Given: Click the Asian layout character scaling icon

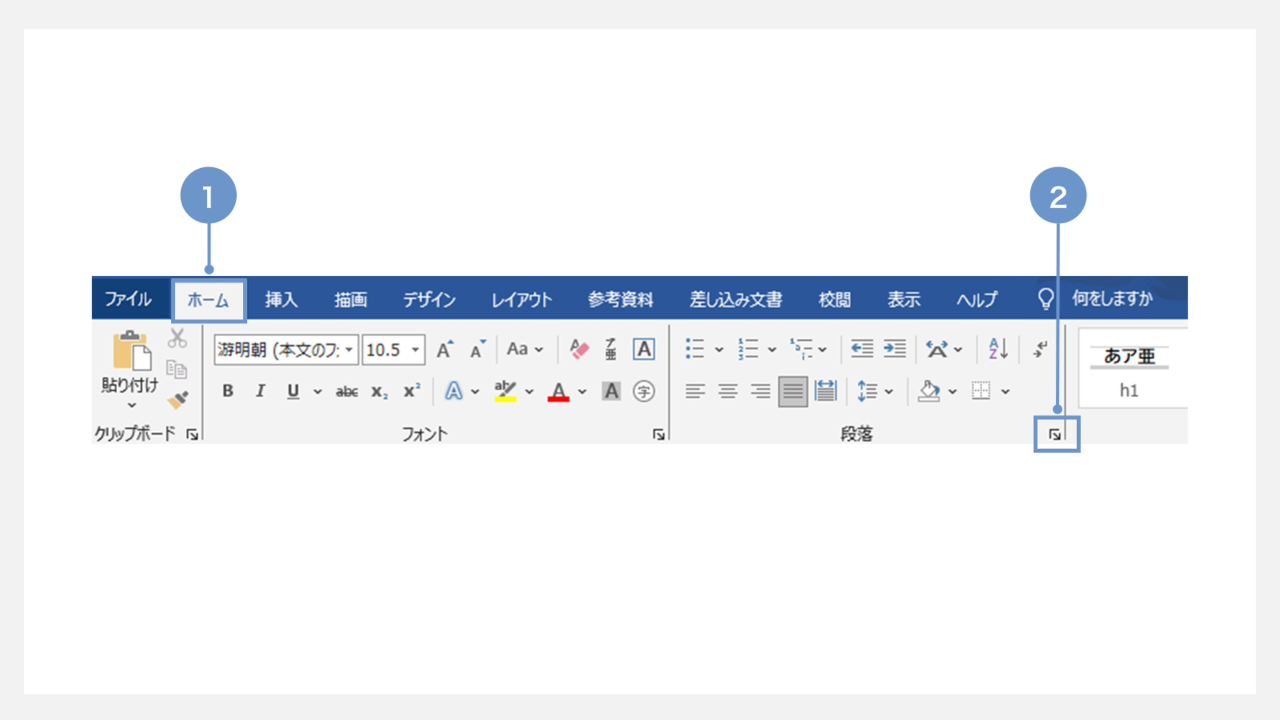Looking at the screenshot, I should [x=937, y=349].
